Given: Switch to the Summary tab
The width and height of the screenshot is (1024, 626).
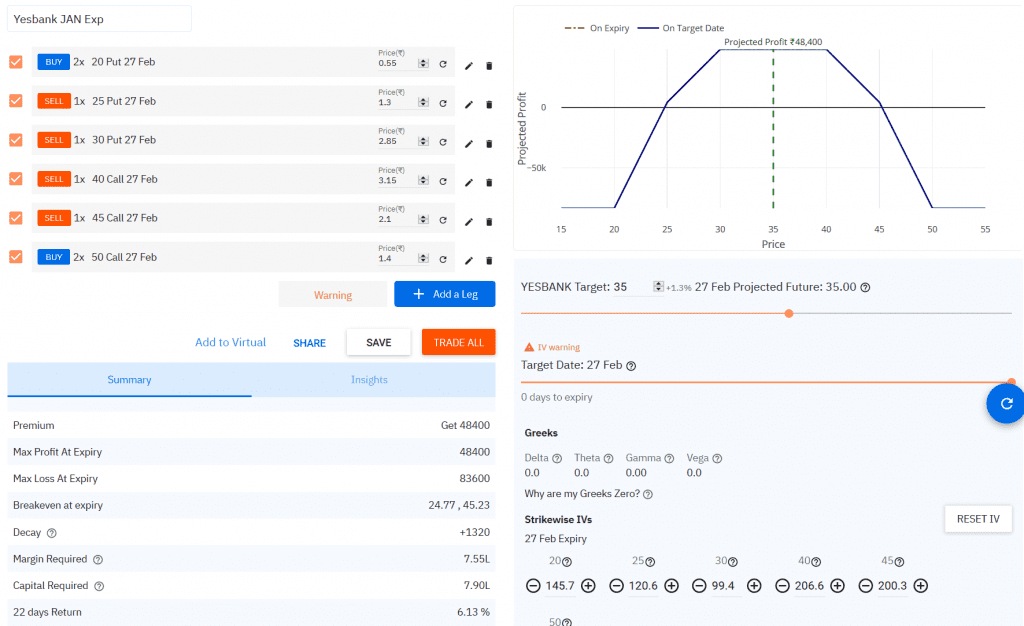Looking at the screenshot, I should (x=129, y=380).
